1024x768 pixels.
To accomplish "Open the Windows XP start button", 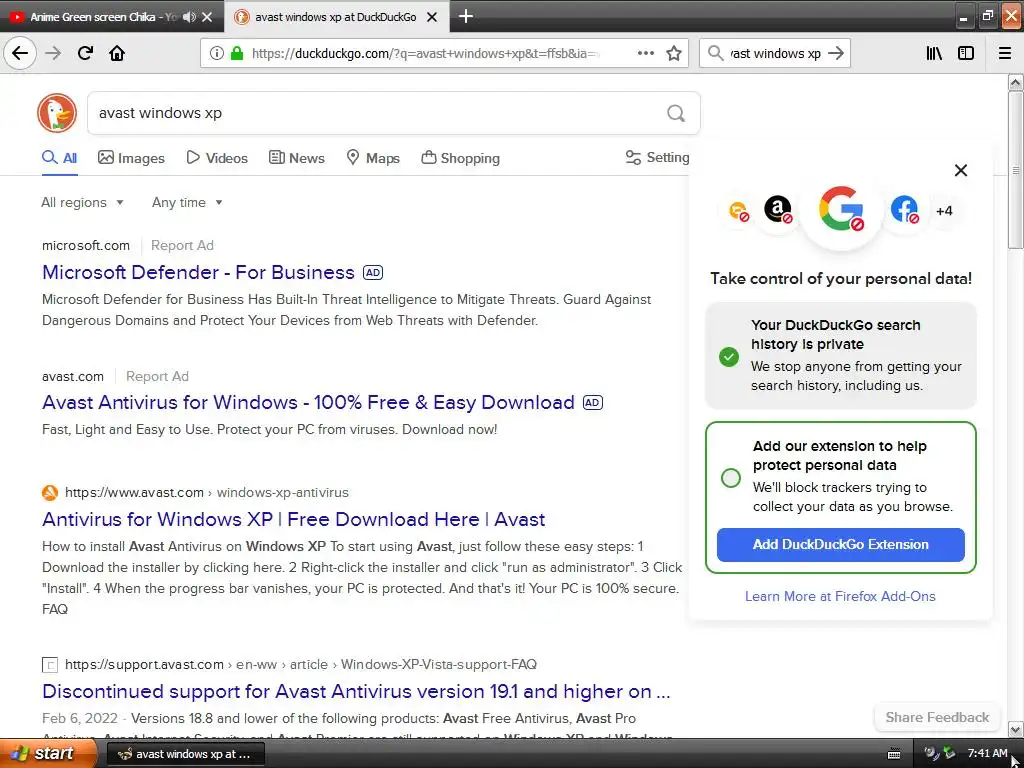I will (48, 754).
